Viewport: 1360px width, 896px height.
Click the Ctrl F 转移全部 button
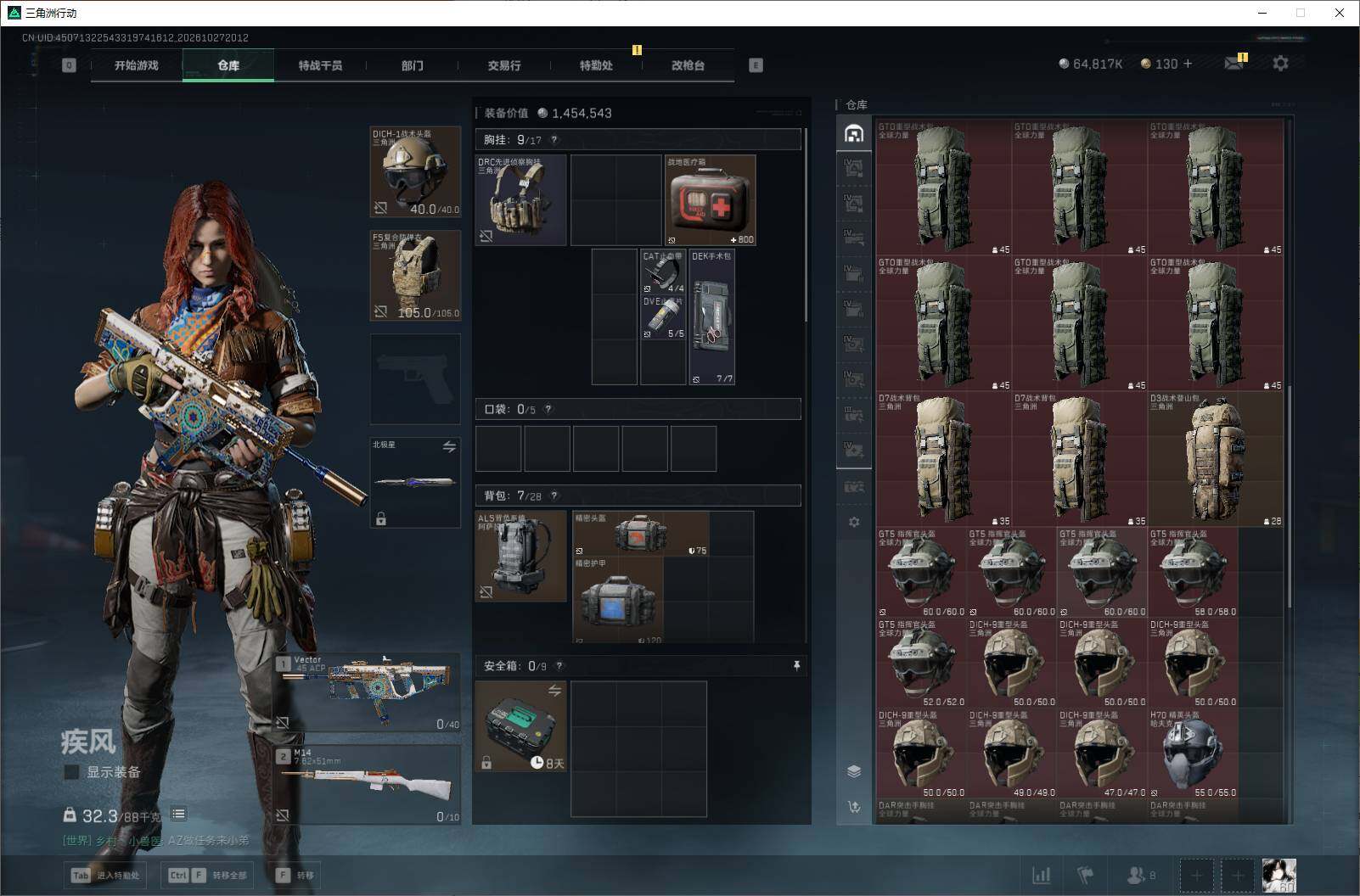[206, 875]
